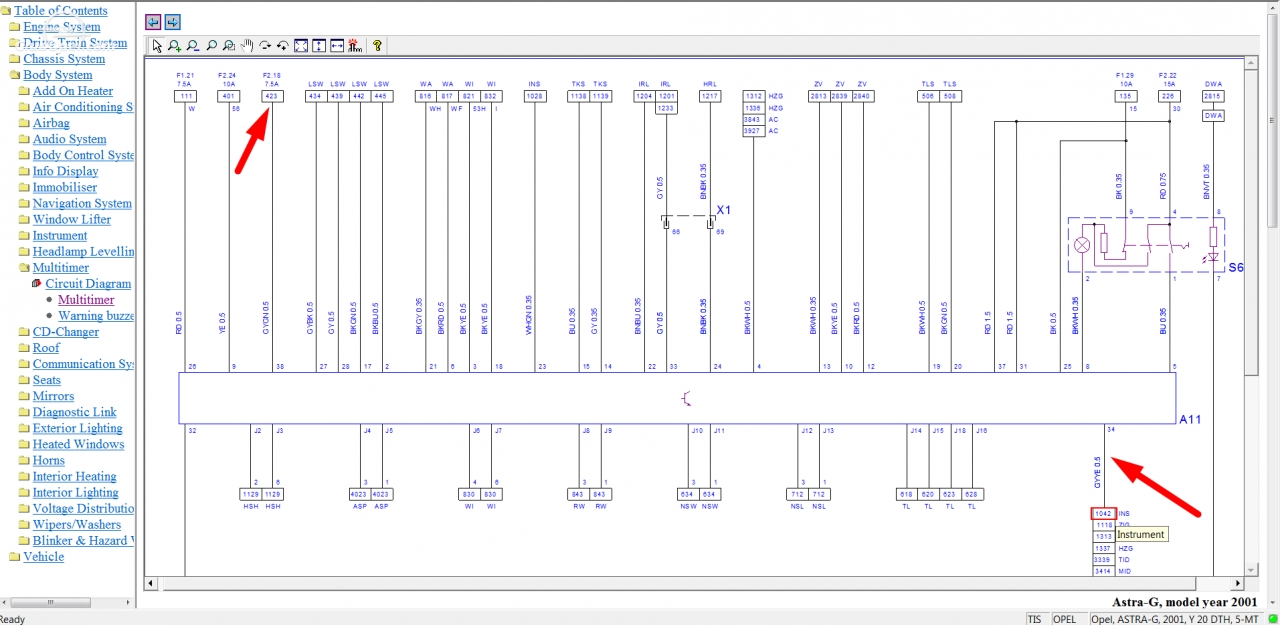The image size is (1280, 625).
Task: Select the Warning buzzer tree item
Action: pyautogui.click(x=96, y=316)
